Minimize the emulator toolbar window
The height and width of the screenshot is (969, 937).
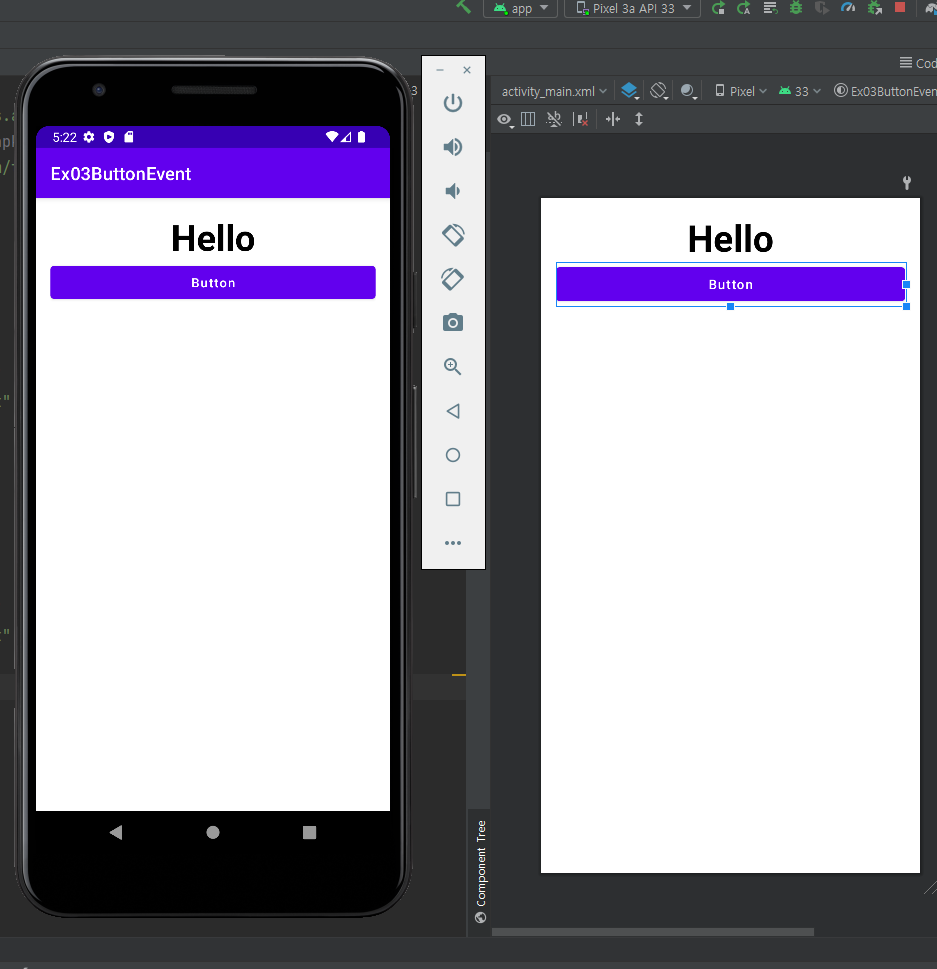(x=440, y=70)
